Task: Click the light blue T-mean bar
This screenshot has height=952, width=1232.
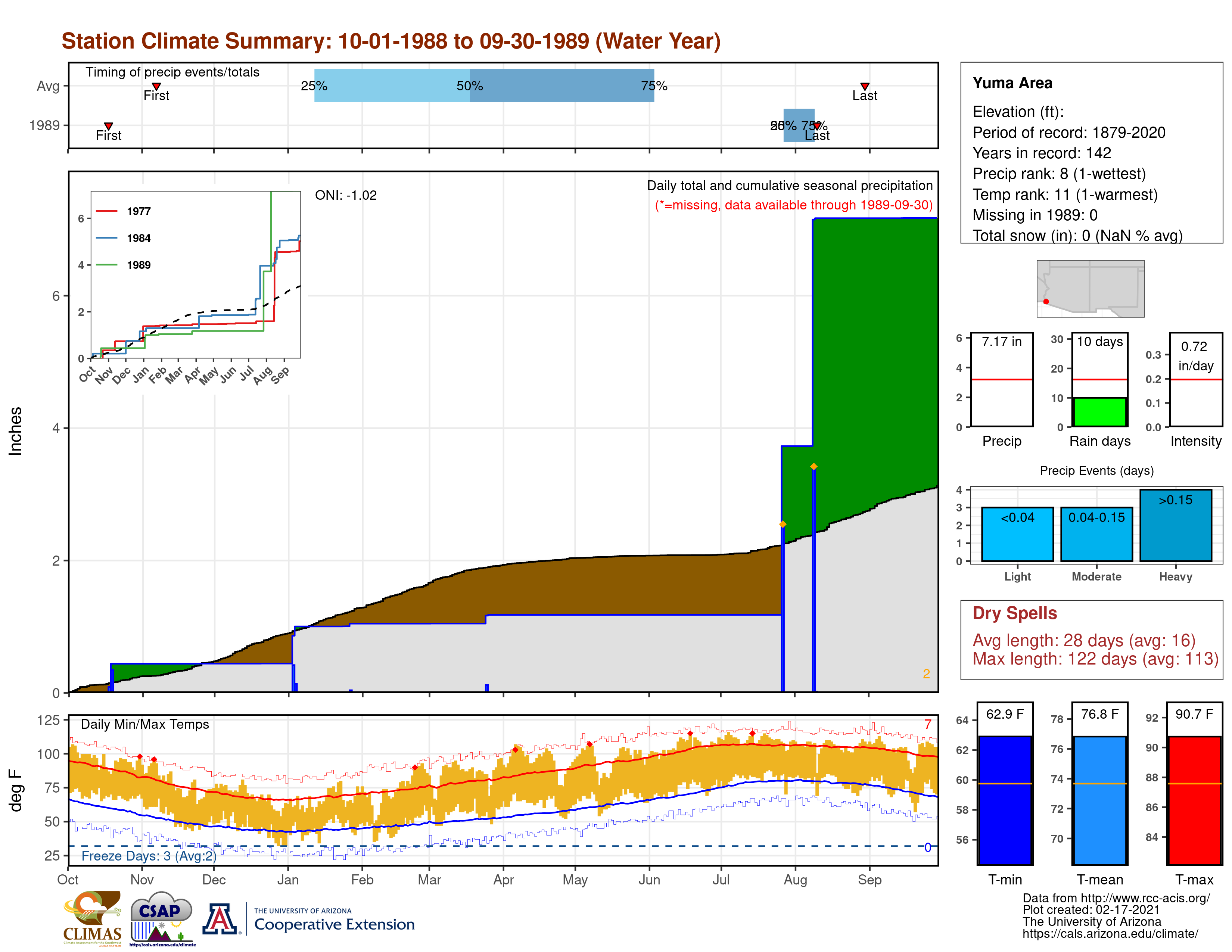Action: click(1099, 800)
